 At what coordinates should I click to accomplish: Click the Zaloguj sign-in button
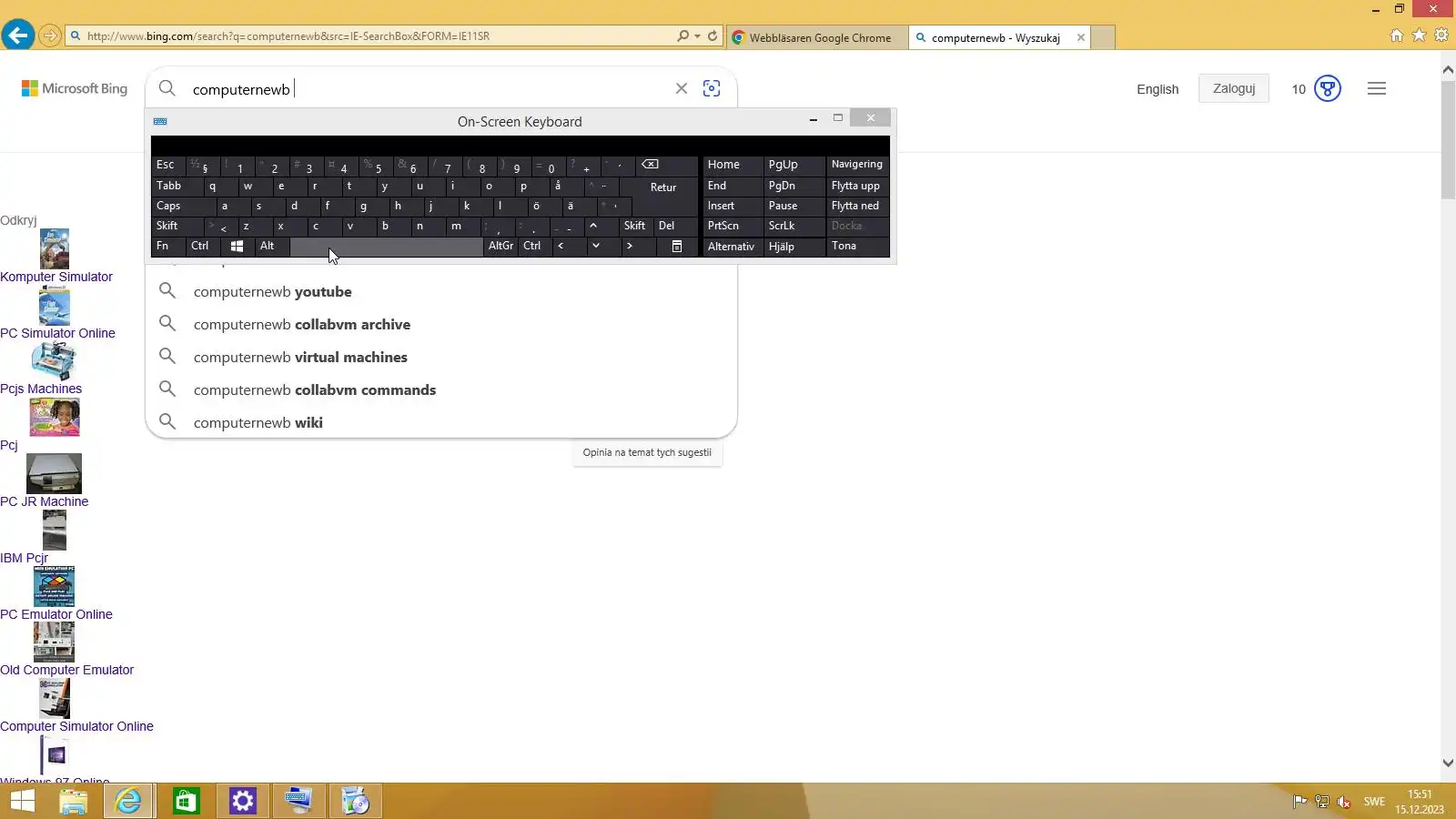pos(1234,88)
